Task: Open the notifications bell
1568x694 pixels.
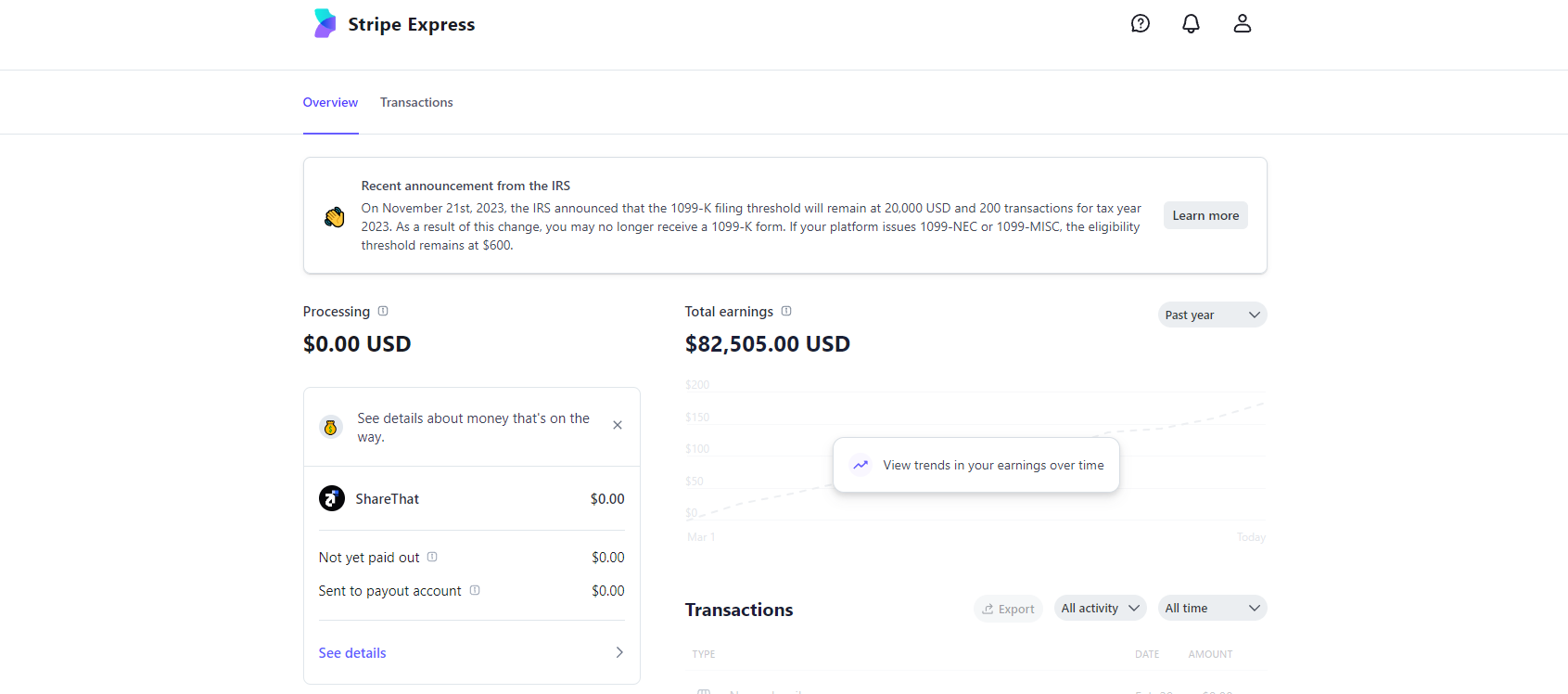Action: click(x=1192, y=24)
